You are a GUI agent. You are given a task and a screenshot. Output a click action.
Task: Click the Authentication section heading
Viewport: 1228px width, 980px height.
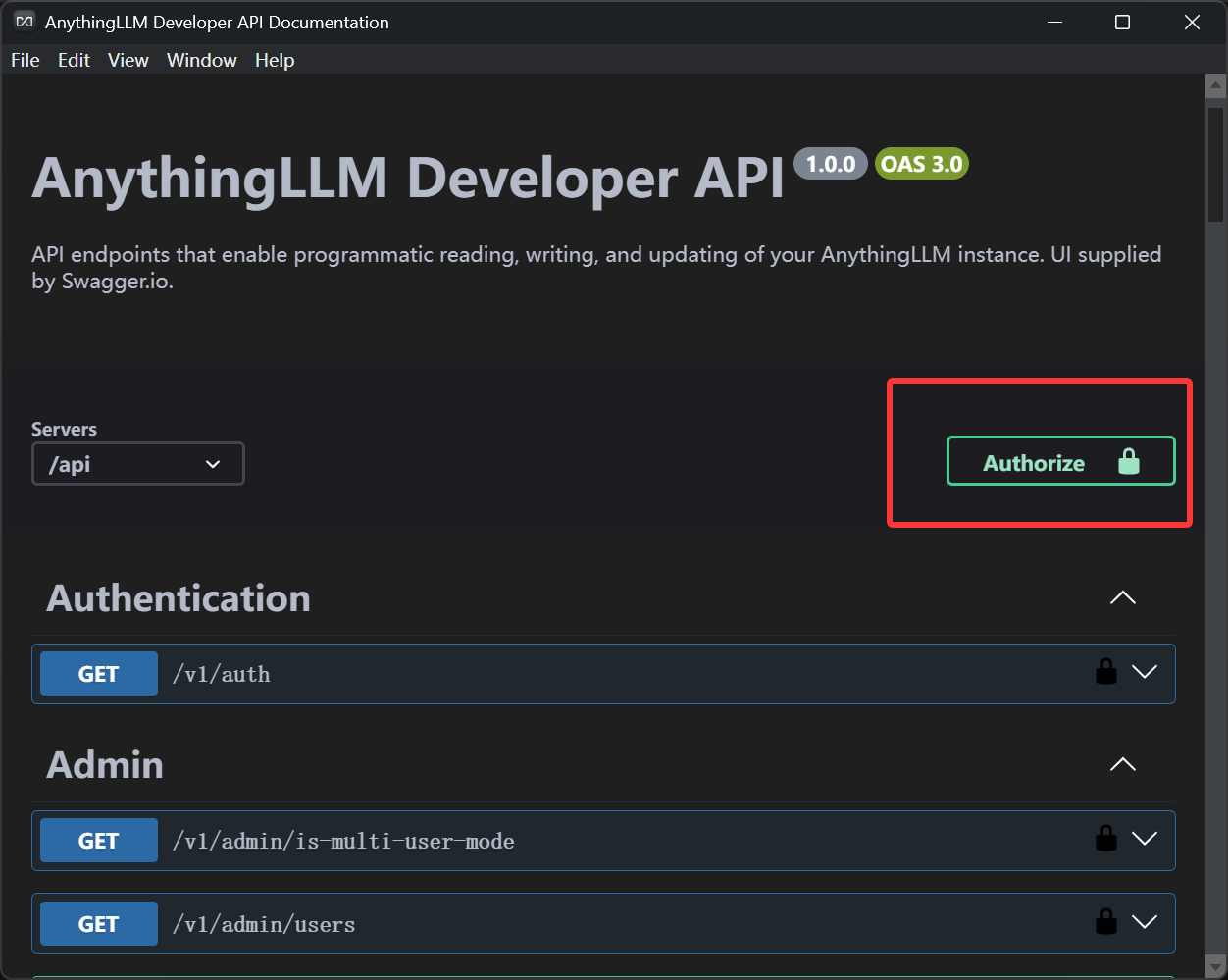(x=179, y=597)
